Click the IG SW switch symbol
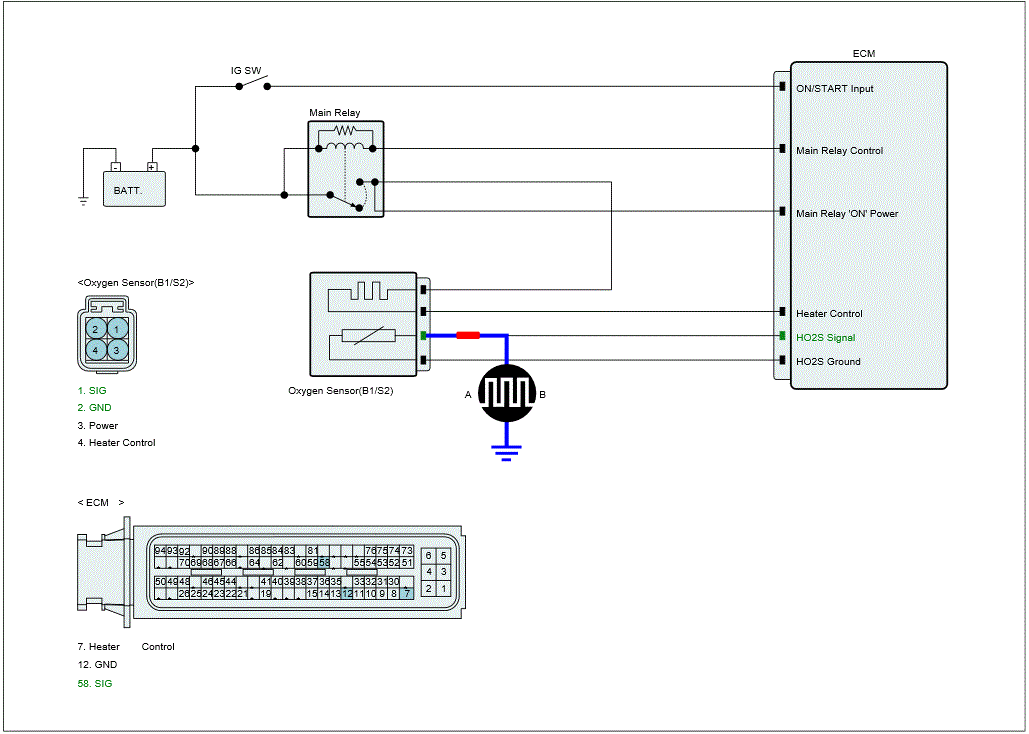The image size is (1029, 734). click(253, 87)
